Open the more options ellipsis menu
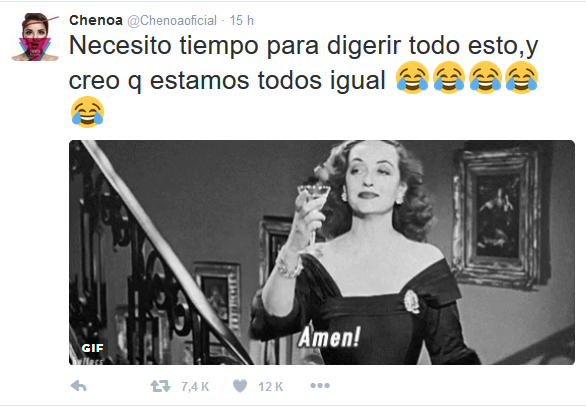Image resolution: width=586 pixels, height=407 pixels. point(320,385)
